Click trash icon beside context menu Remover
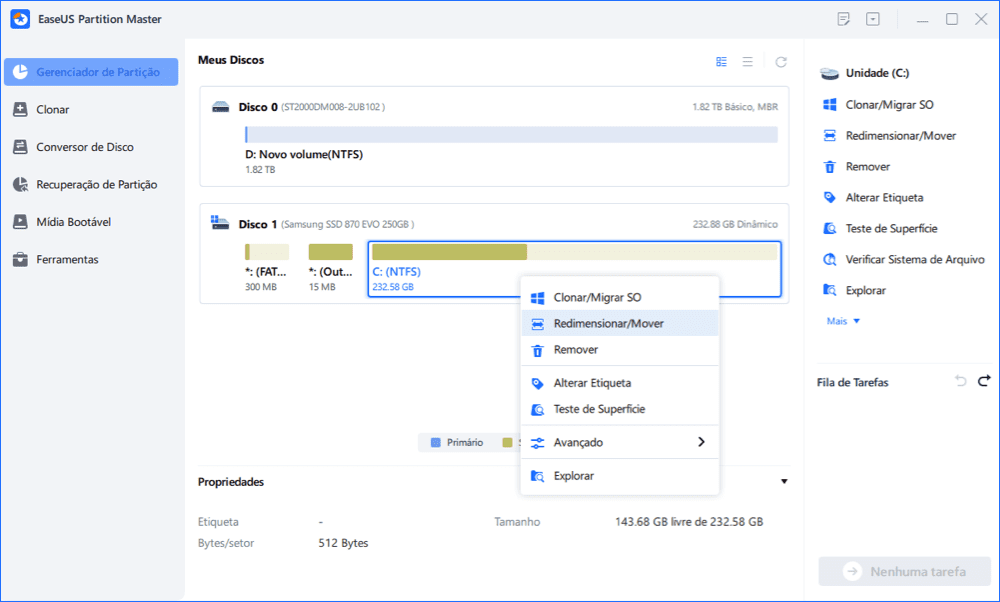The height and width of the screenshot is (602, 1000). pyautogui.click(x=538, y=351)
